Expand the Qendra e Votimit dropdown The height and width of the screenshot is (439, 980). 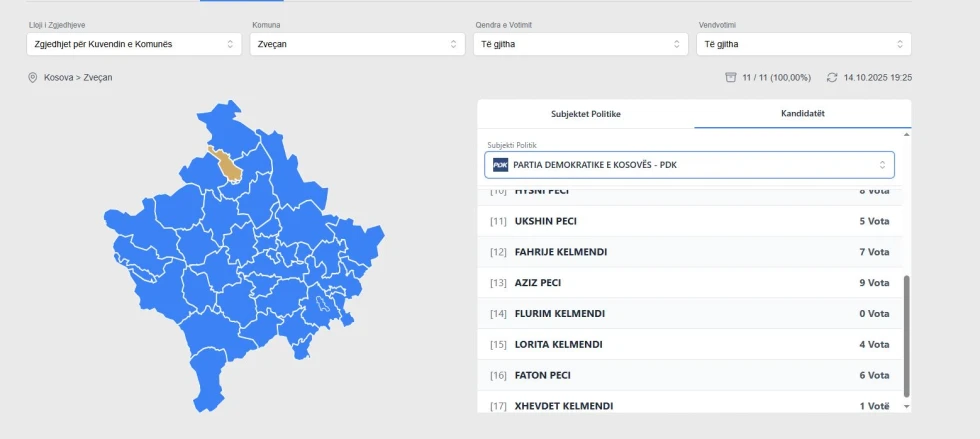[581, 44]
